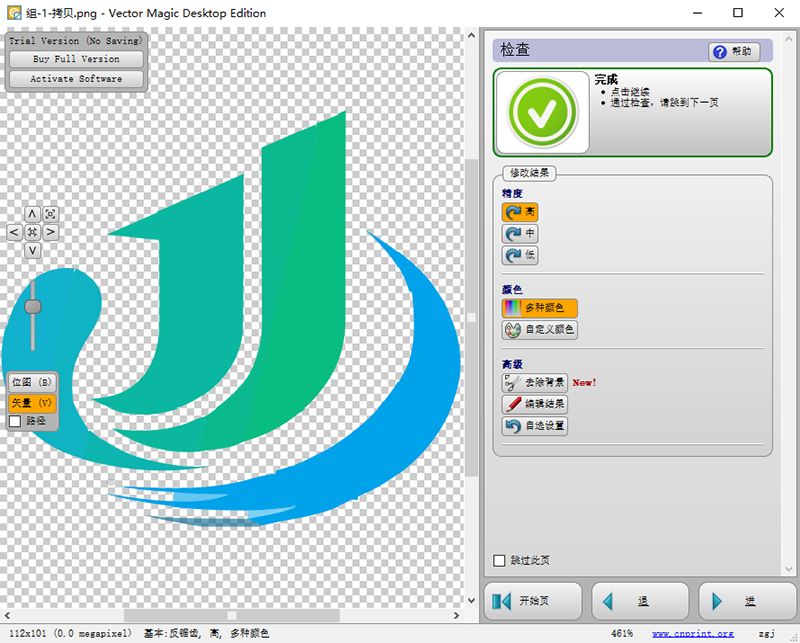Screen dimensions: 800x643
Task: Click the 461% zoom value in status bar
Action: click(622, 633)
